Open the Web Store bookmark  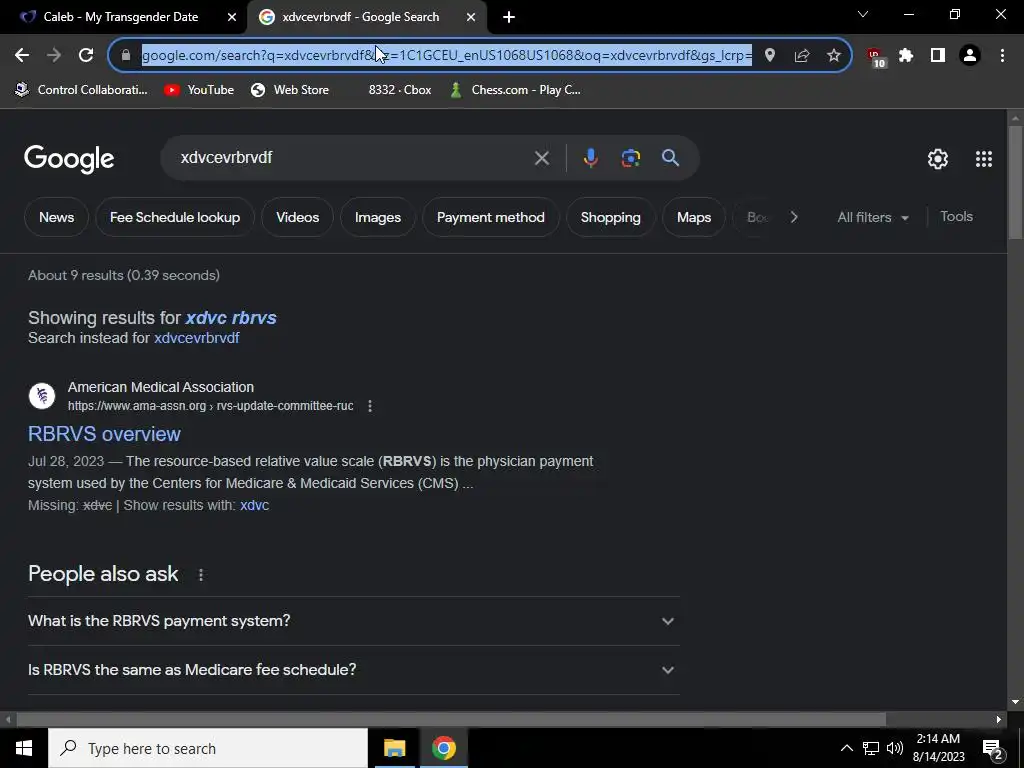290,90
